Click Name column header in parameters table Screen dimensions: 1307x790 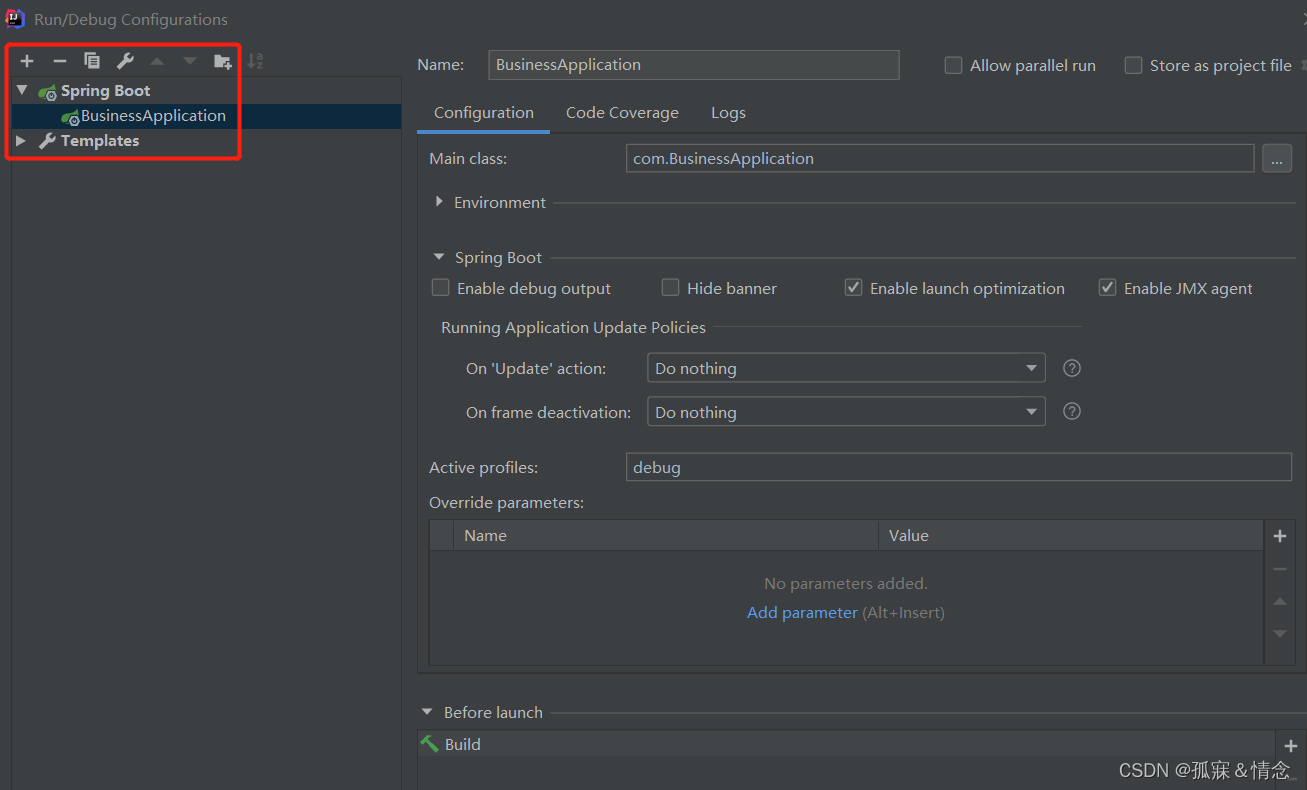coord(666,536)
